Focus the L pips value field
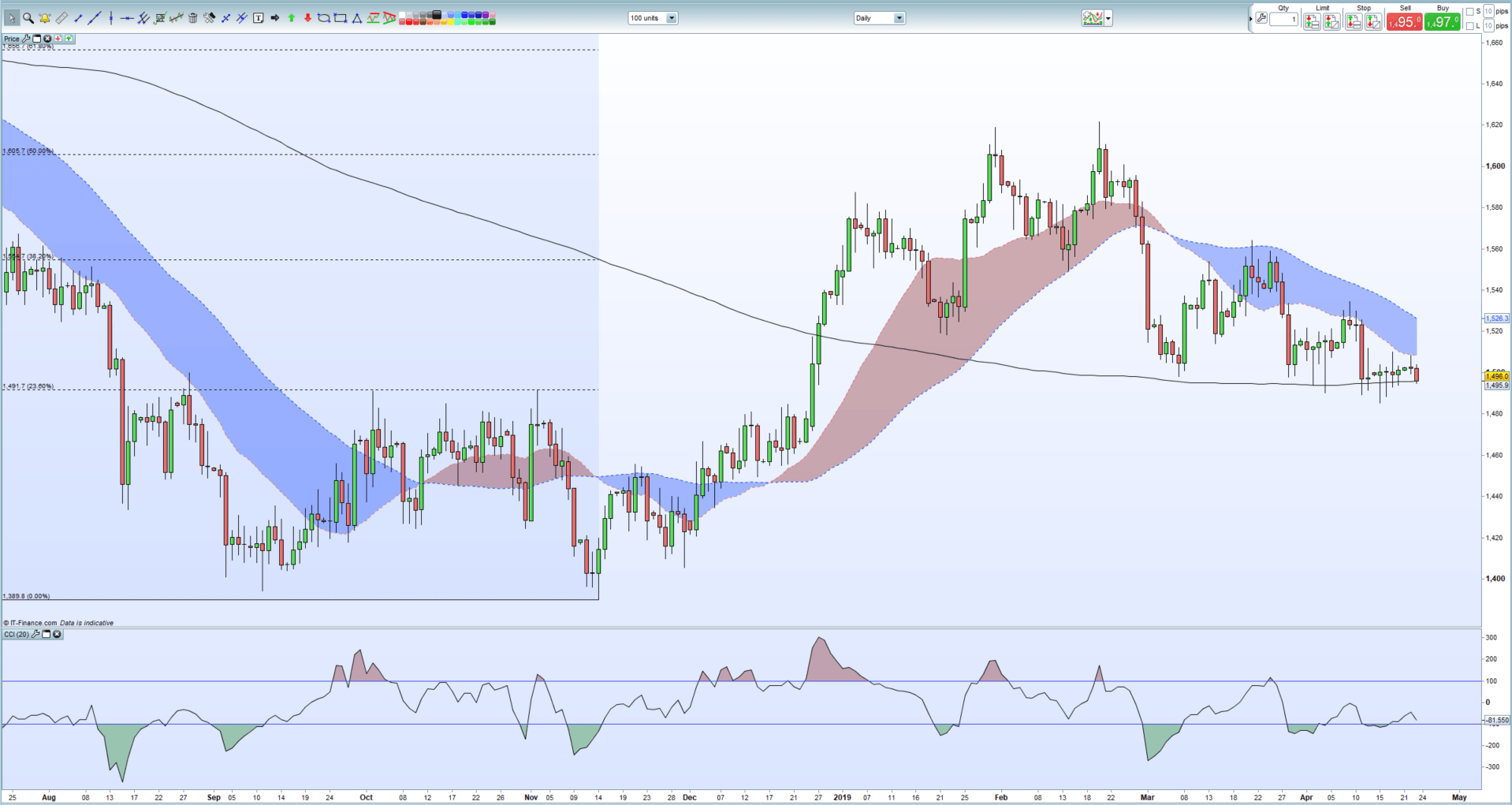 pyautogui.click(x=1488, y=26)
